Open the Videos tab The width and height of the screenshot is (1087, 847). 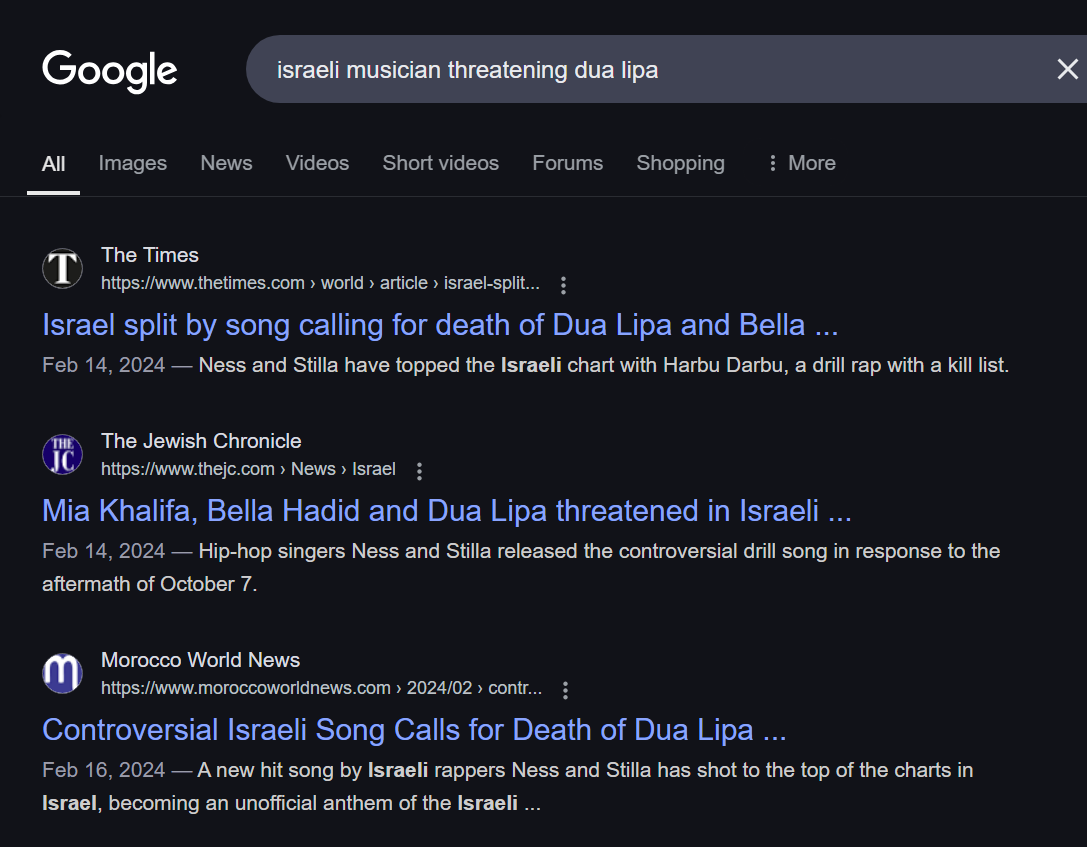pyautogui.click(x=318, y=163)
